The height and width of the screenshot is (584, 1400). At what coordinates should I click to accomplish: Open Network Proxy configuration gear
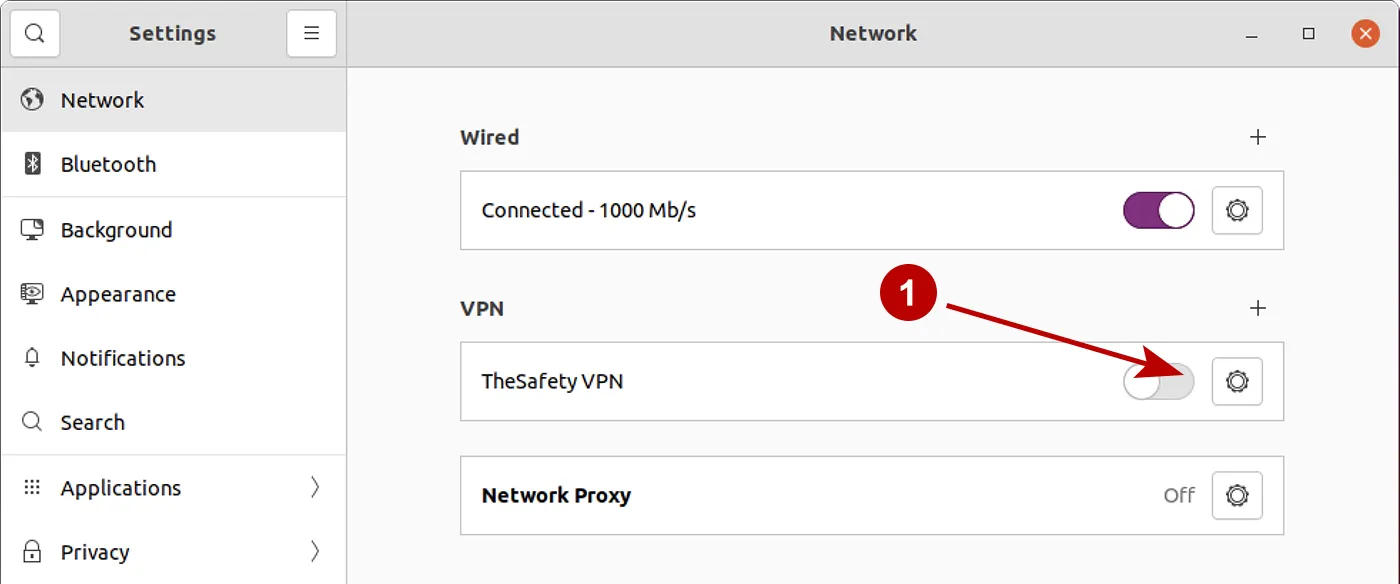pos(1237,495)
